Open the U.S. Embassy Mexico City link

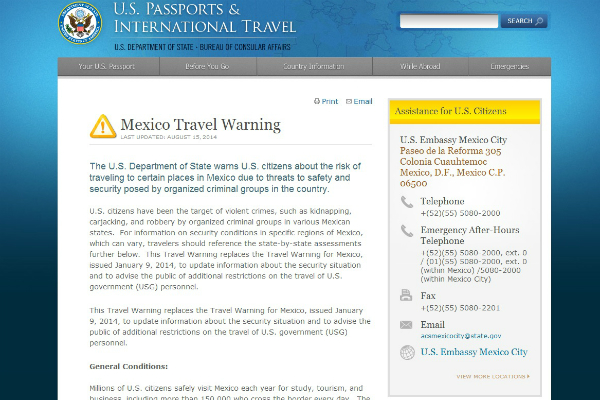[473, 352]
